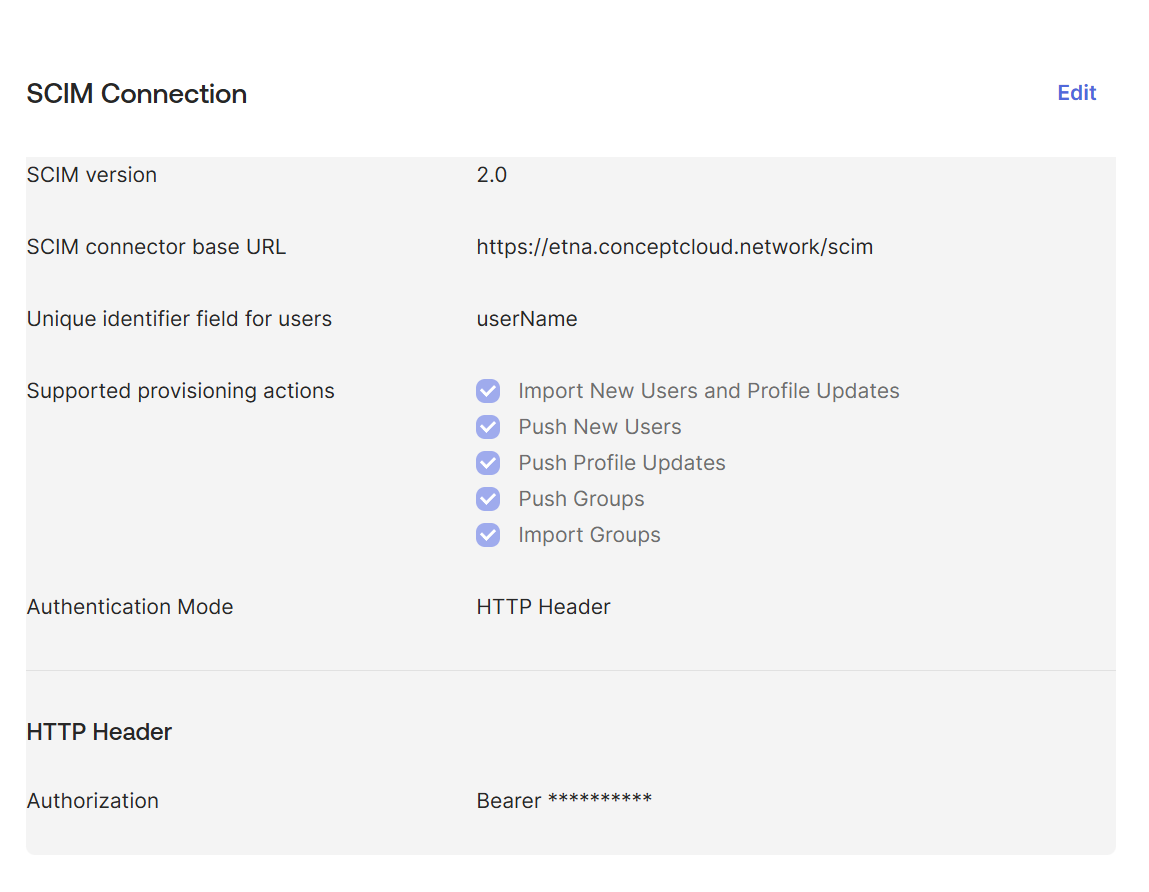Click the Authentication Mode row label

click(x=130, y=606)
